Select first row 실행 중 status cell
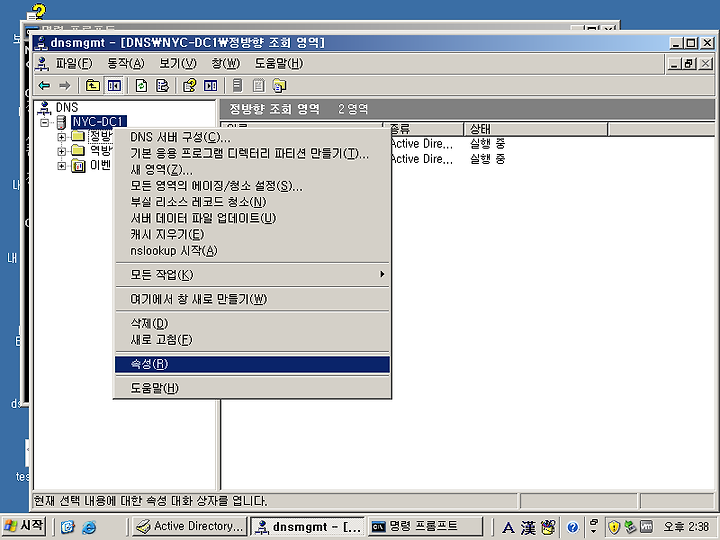This screenshot has height=540, width=720. [x=487, y=144]
